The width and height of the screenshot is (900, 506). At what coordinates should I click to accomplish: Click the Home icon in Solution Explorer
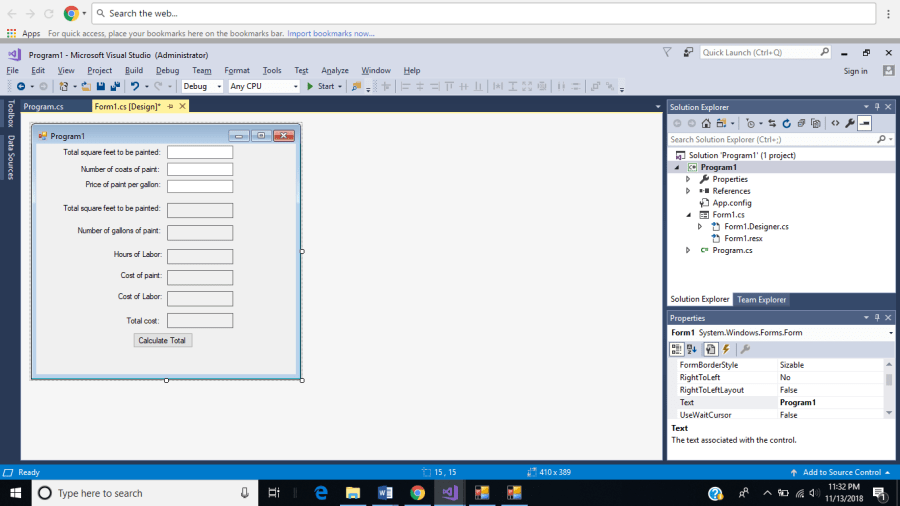tap(705, 123)
